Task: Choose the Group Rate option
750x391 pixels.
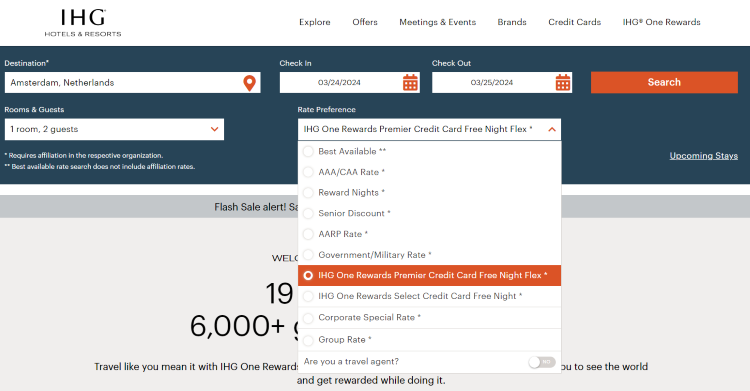Action: coord(429,340)
